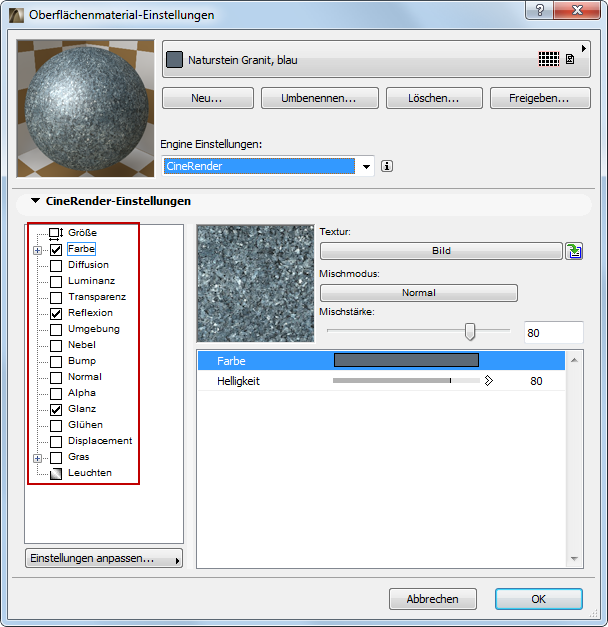Click the load texture icon beside Bild
Image resolution: width=608 pixels, height=627 pixels.
574,251
